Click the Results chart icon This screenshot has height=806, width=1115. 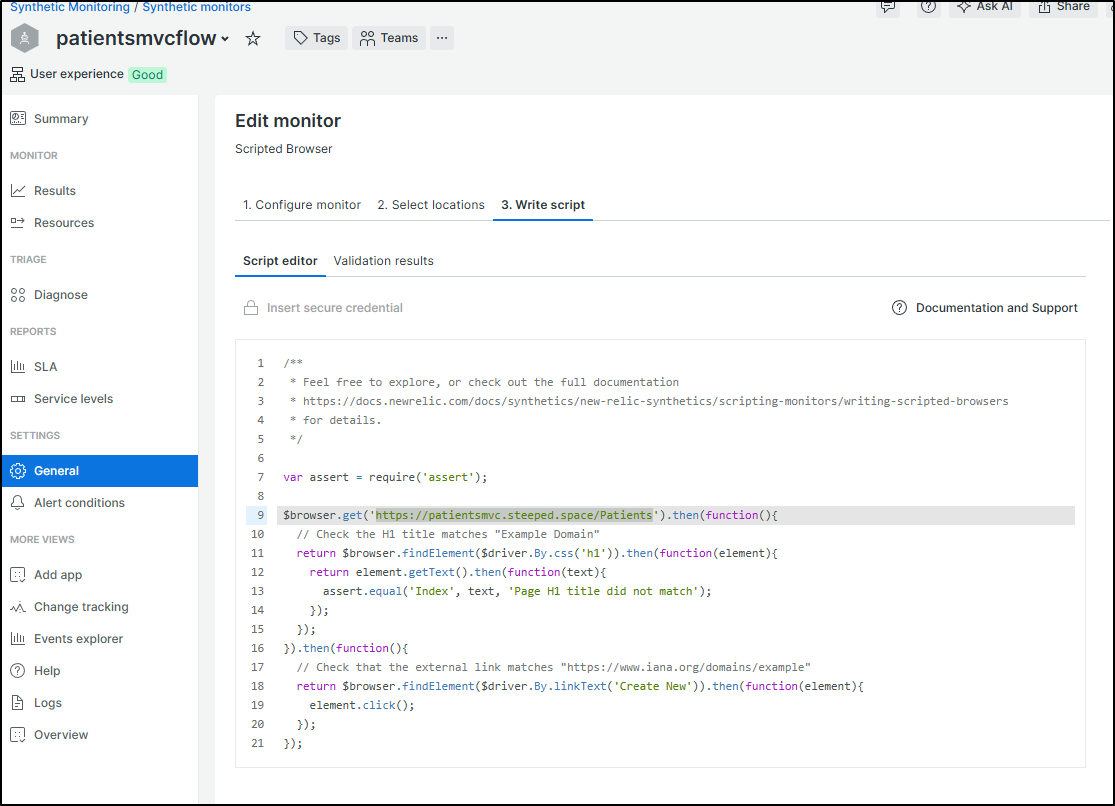point(18,191)
